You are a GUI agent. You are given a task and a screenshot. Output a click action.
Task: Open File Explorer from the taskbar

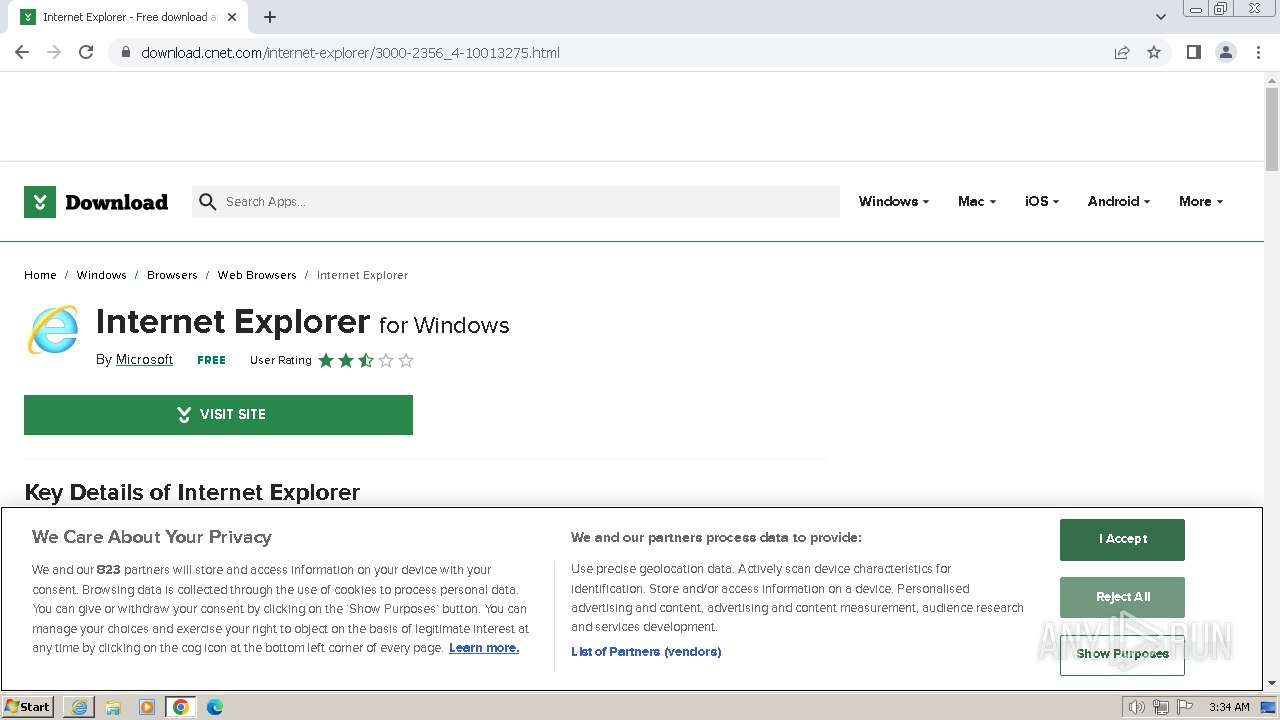[x=113, y=707]
